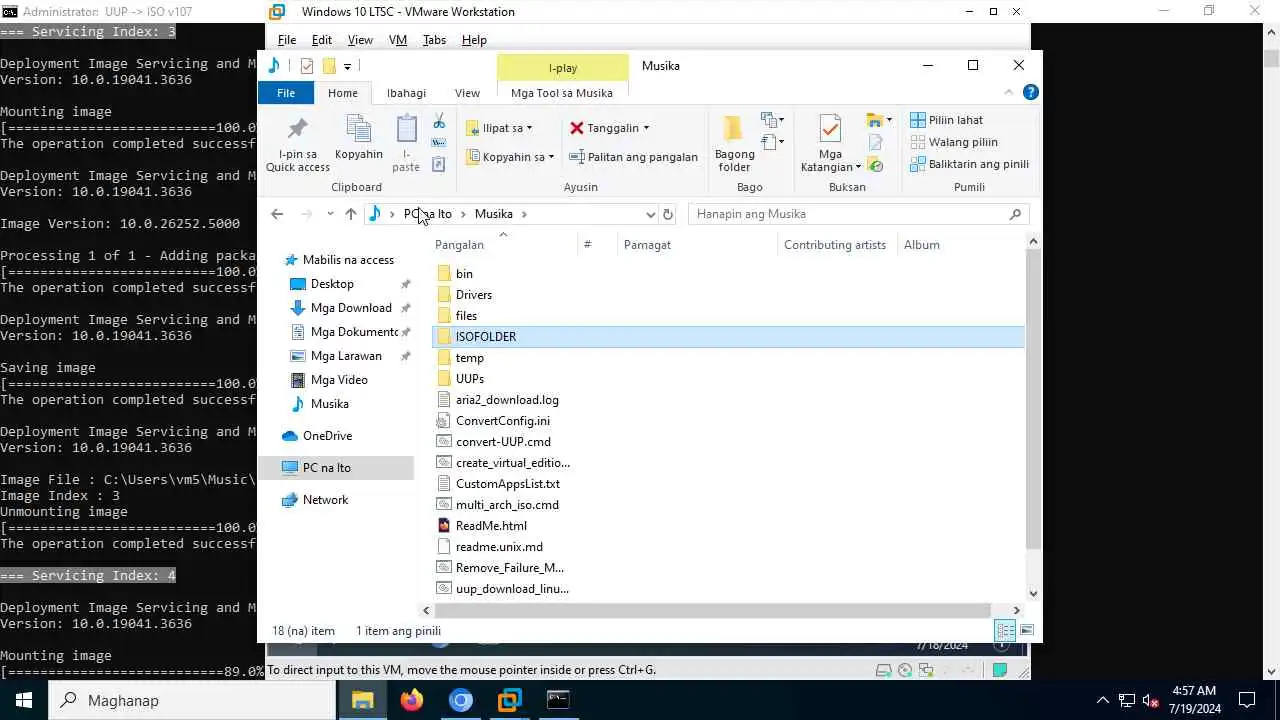Collapse the ribbon chevron
This screenshot has width=1280, height=720.
[1008, 92]
